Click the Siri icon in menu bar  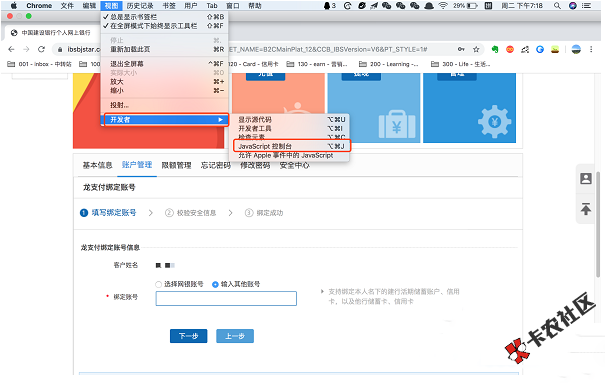click(573, 6)
